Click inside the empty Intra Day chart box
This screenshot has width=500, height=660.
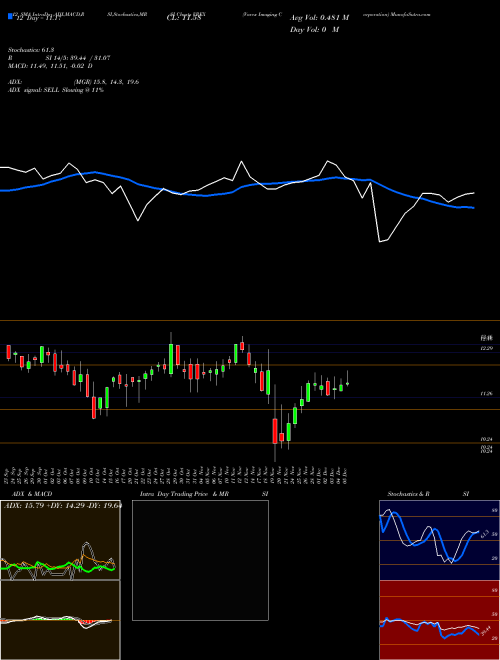click(x=200, y=560)
